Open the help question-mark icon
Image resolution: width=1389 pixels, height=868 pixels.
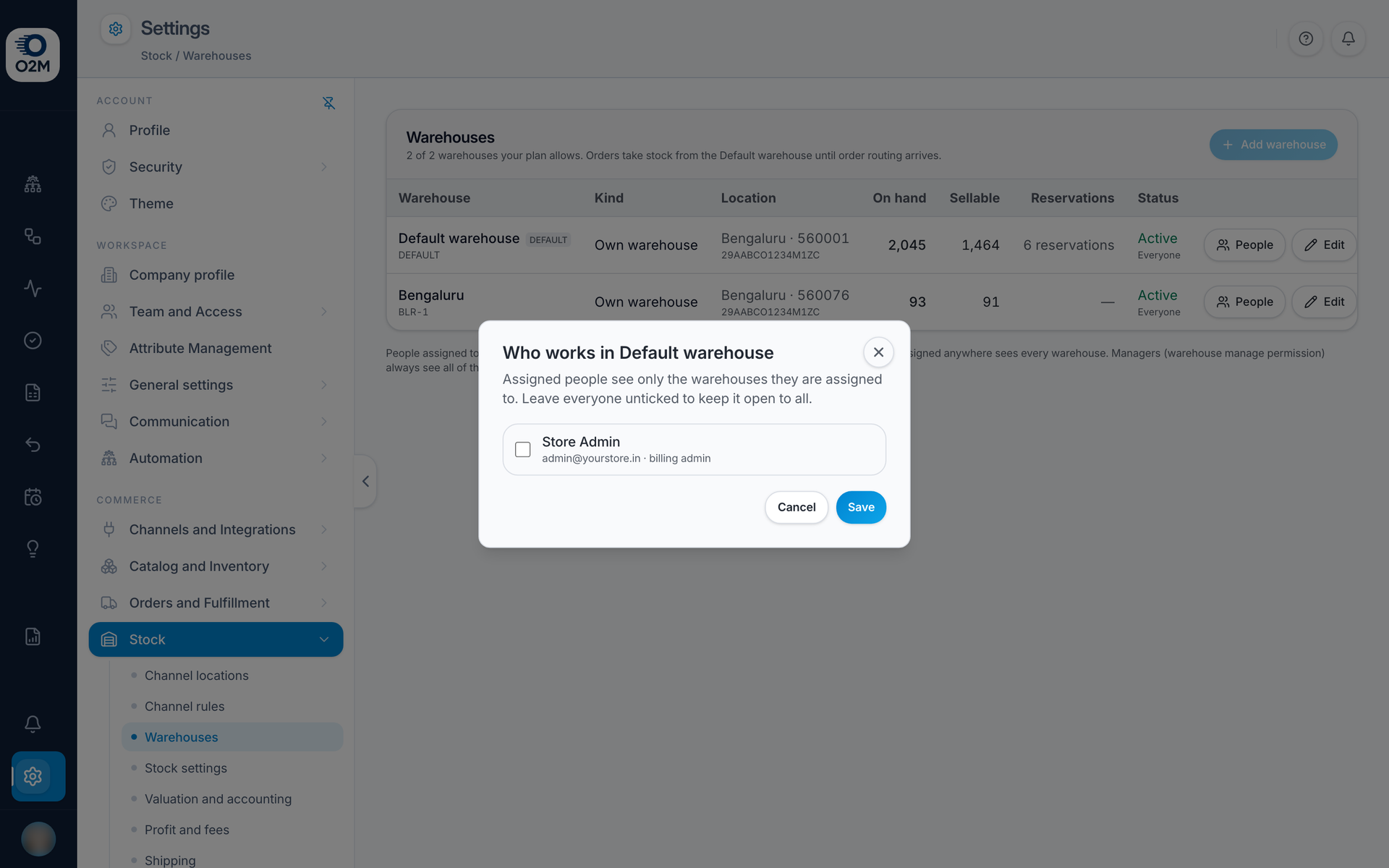pos(1306,38)
